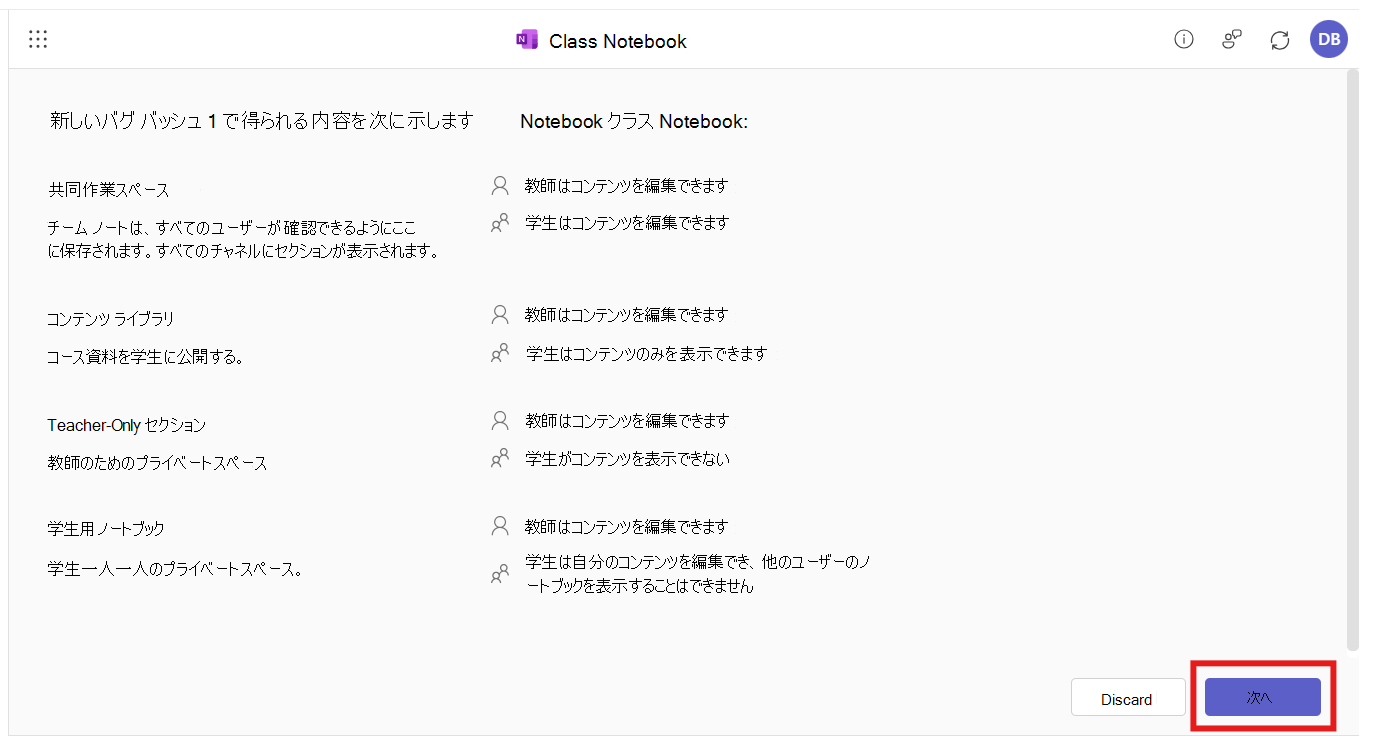Click the description starting with チーム ノートは
The height and width of the screenshot is (744, 1375).
coord(243,239)
